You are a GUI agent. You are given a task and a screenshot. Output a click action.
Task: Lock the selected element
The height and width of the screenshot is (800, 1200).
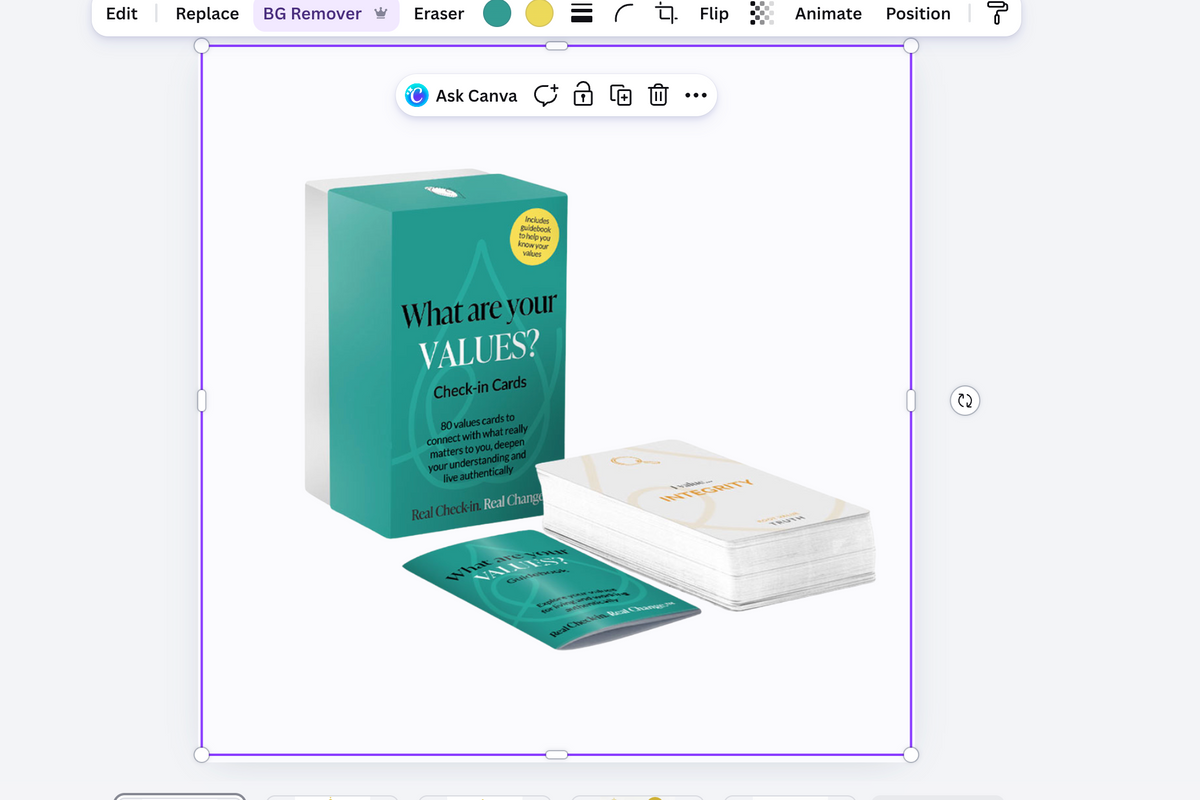pos(583,95)
